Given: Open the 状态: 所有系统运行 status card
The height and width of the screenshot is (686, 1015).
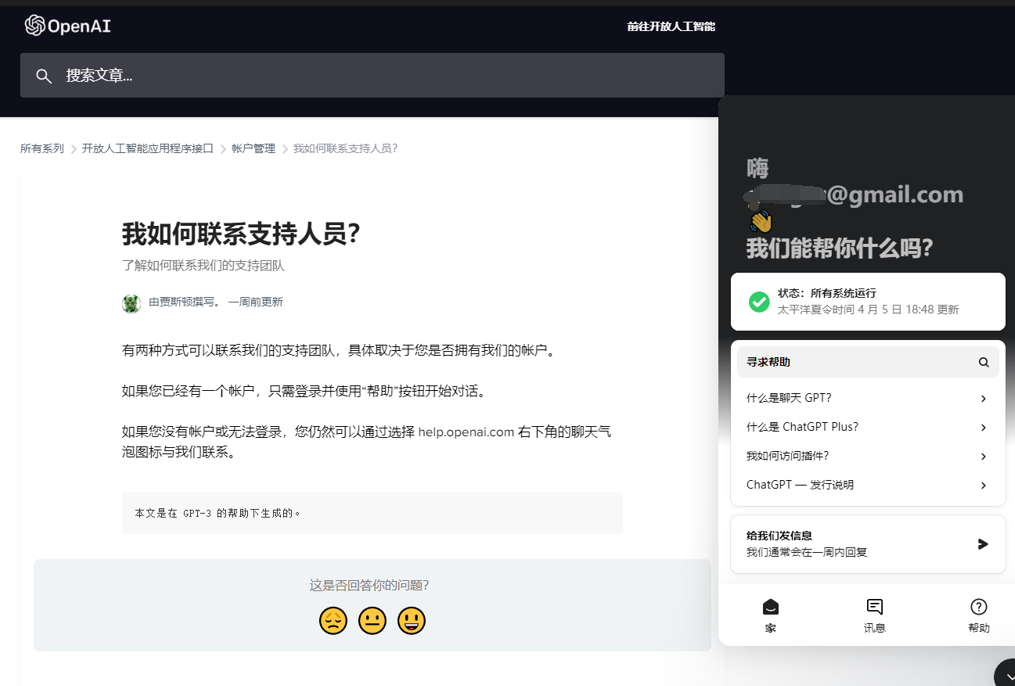Looking at the screenshot, I should coord(867,302).
